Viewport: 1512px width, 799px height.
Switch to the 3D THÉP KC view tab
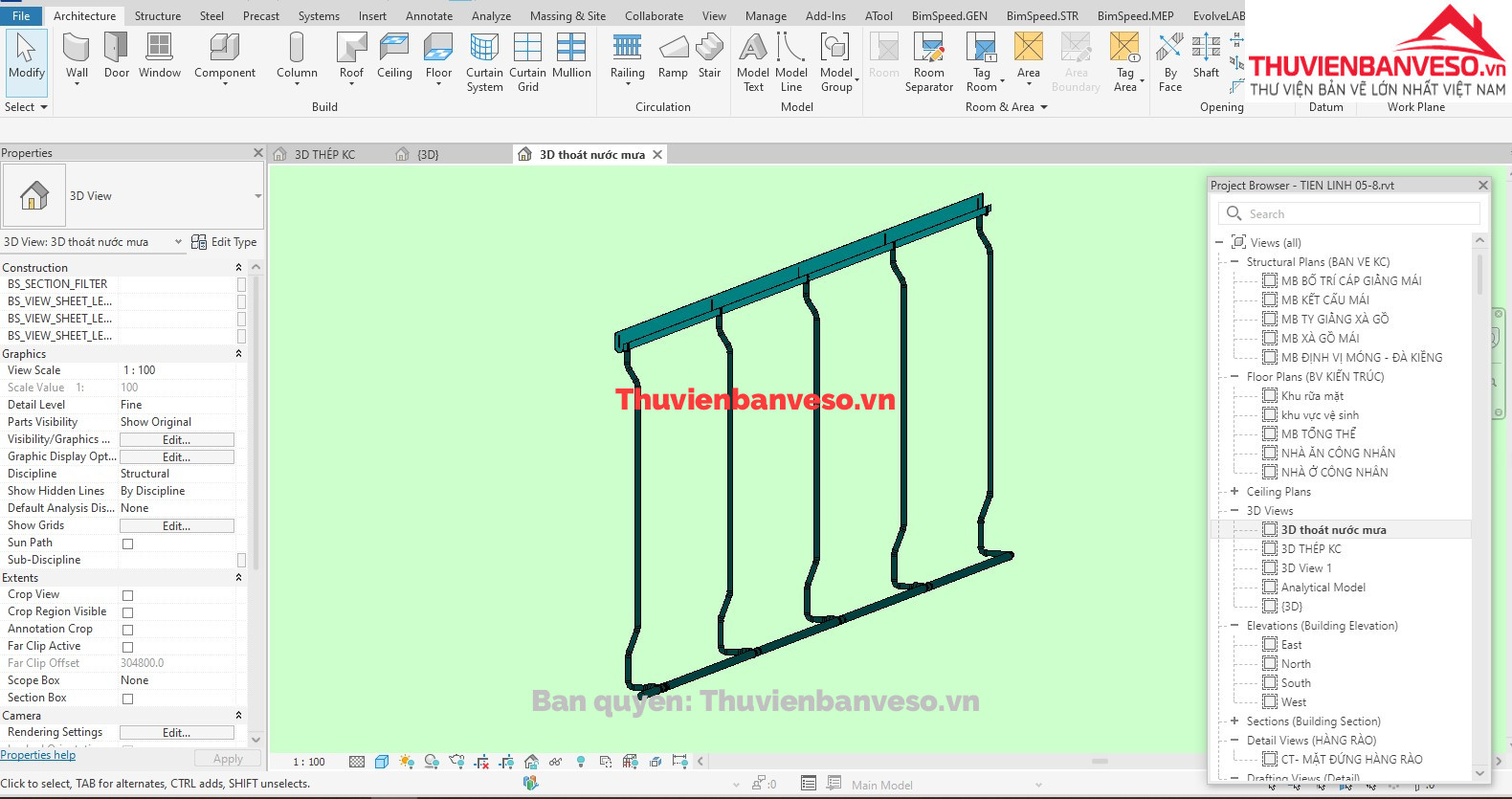[324, 154]
